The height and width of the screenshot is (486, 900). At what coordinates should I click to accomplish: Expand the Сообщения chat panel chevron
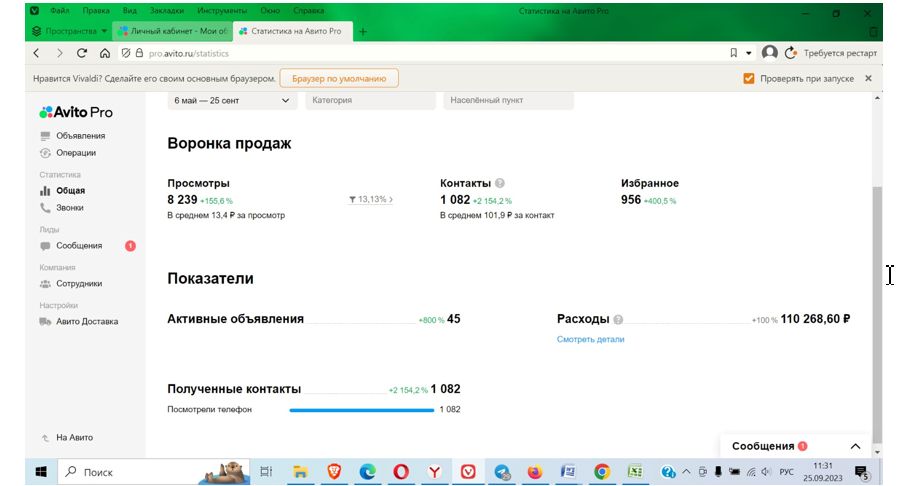click(x=855, y=446)
